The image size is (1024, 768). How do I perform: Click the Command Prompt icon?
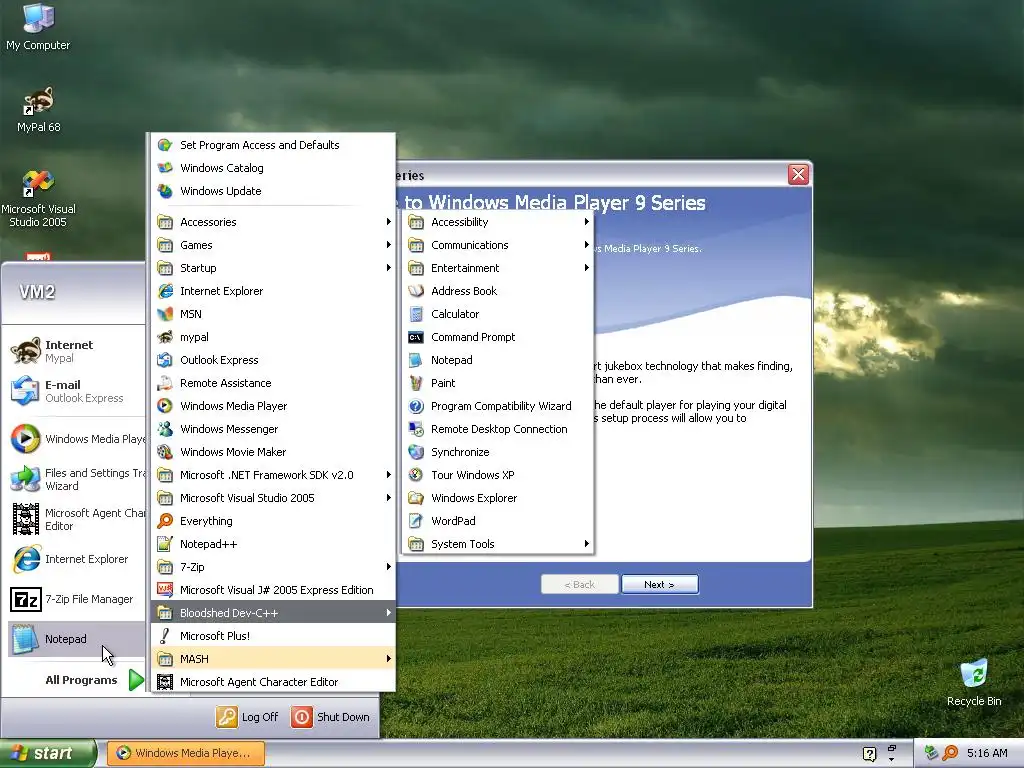pyautogui.click(x=416, y=337)
